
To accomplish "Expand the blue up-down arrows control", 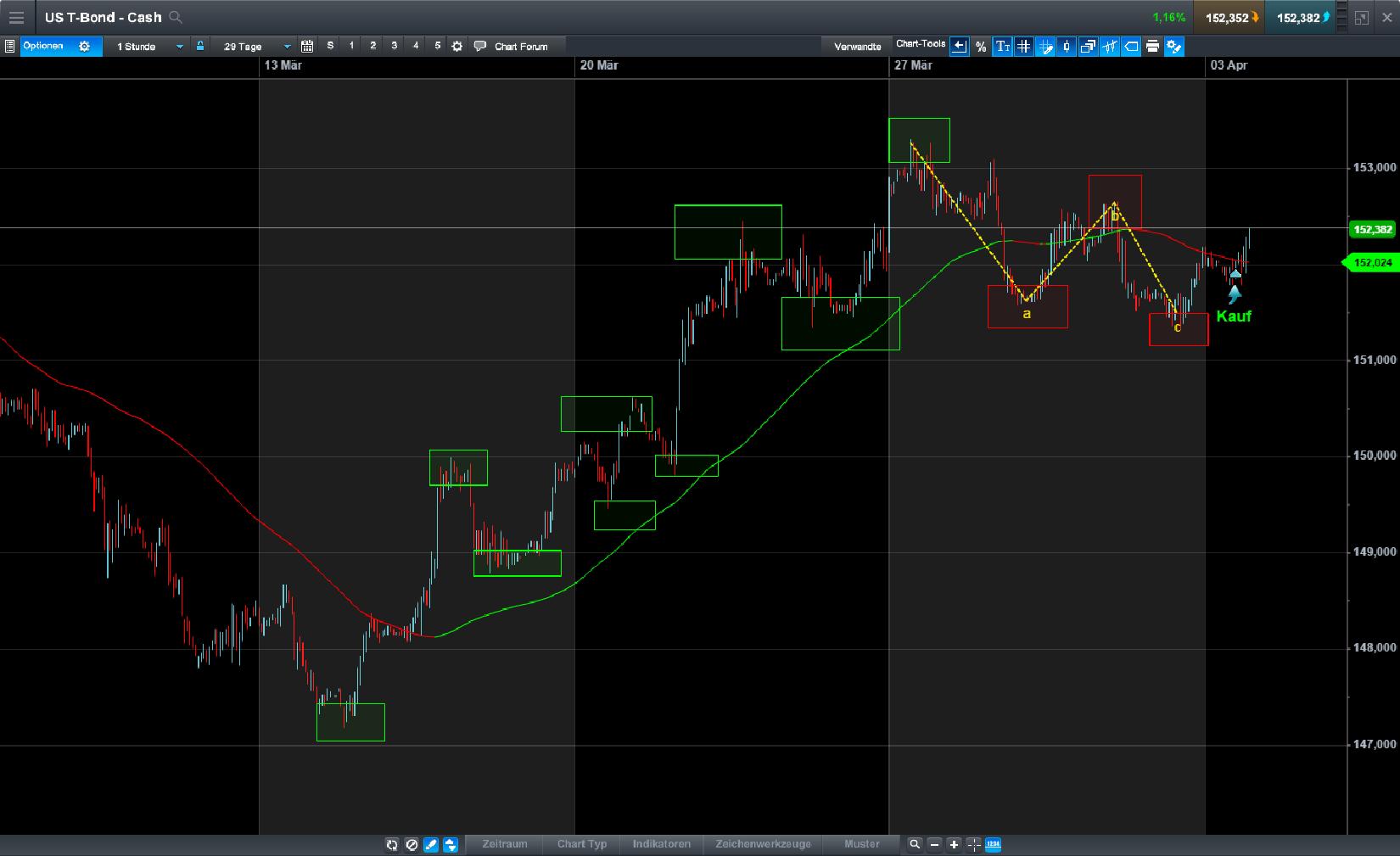I will (451, 845).
